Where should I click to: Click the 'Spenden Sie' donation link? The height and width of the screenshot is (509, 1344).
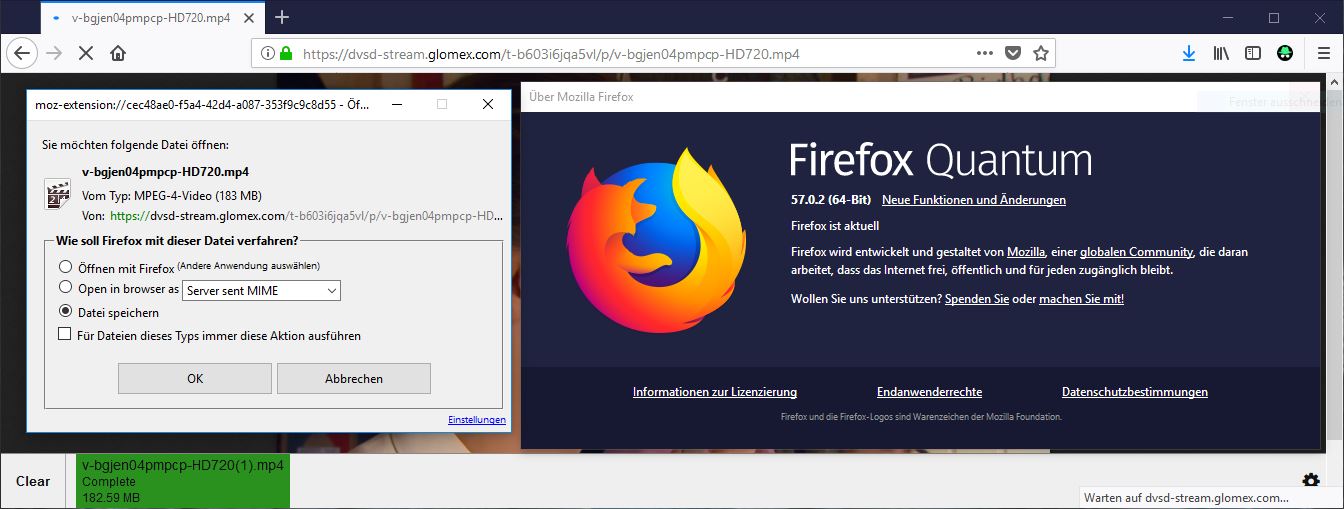click(977, 299)
